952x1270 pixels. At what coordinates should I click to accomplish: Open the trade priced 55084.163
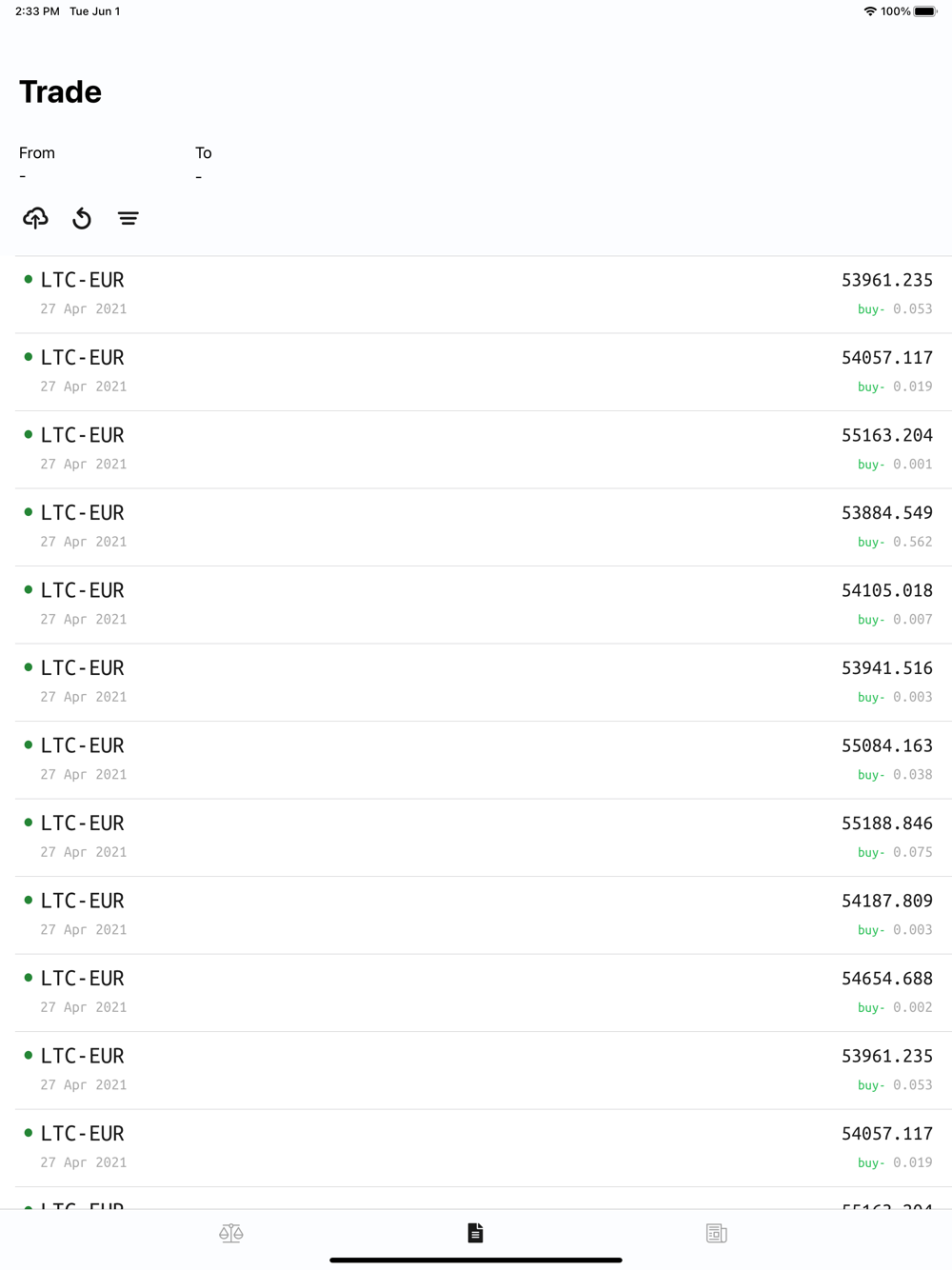484,760
